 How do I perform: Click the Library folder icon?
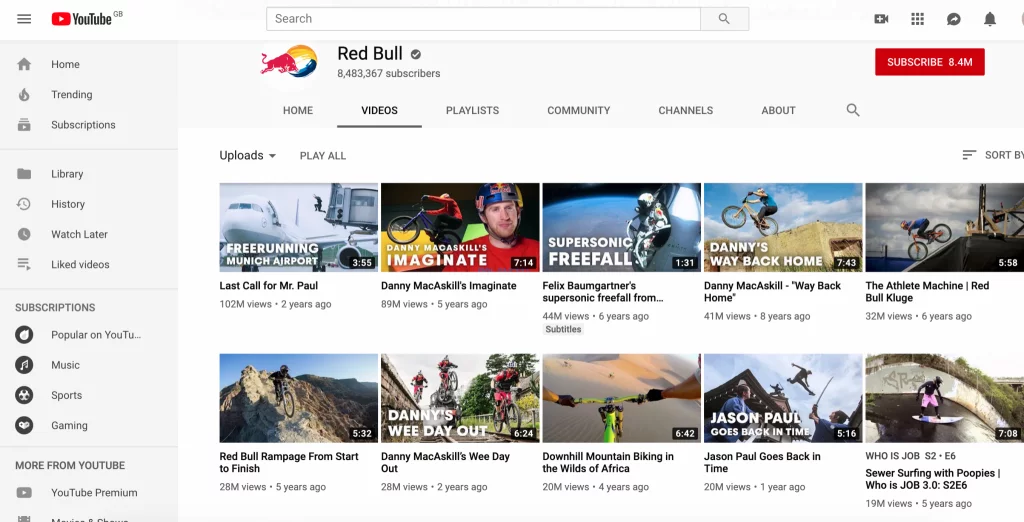pos(24,174)
